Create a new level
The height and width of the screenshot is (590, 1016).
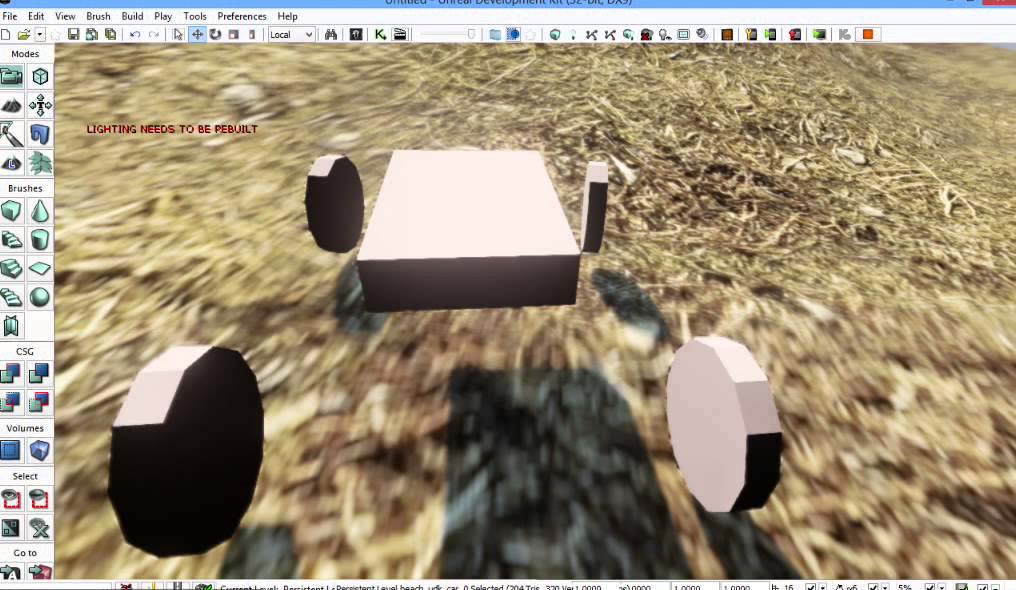tap(6, 34)
